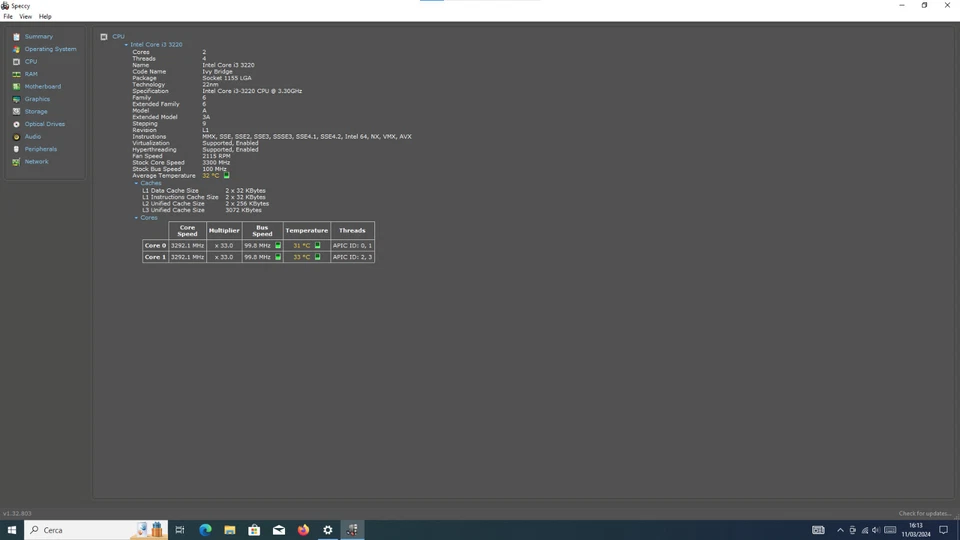This screenshot has width=960, height=540.
Task: Click Core 1 bus speed green indicator
Action: 278,257
